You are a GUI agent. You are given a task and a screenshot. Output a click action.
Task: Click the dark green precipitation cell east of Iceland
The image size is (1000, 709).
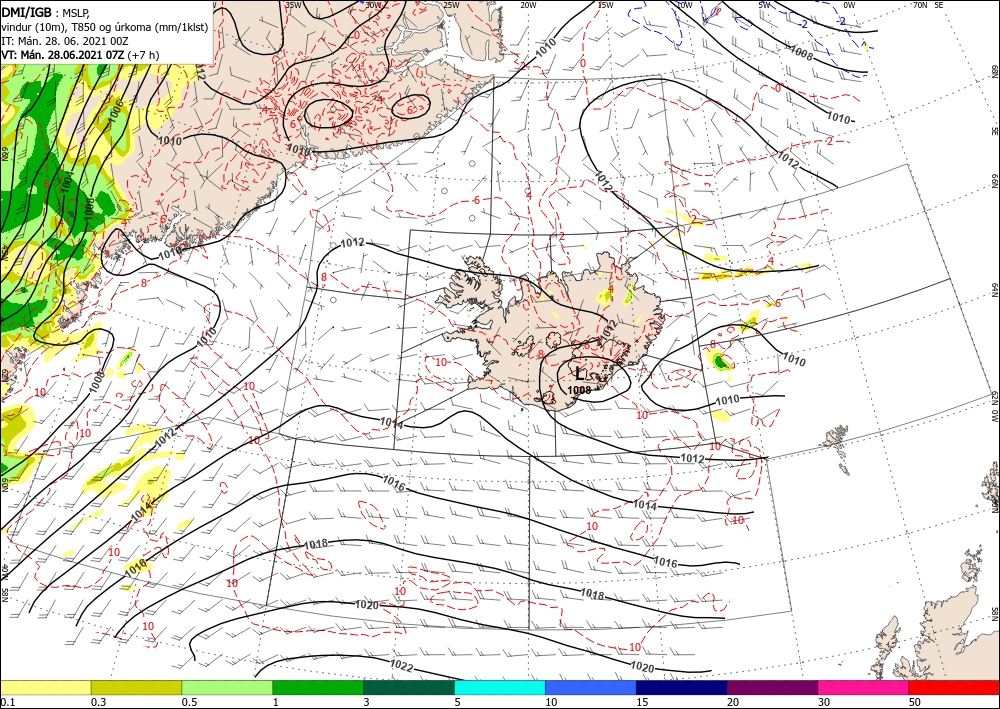coord(722,362)
